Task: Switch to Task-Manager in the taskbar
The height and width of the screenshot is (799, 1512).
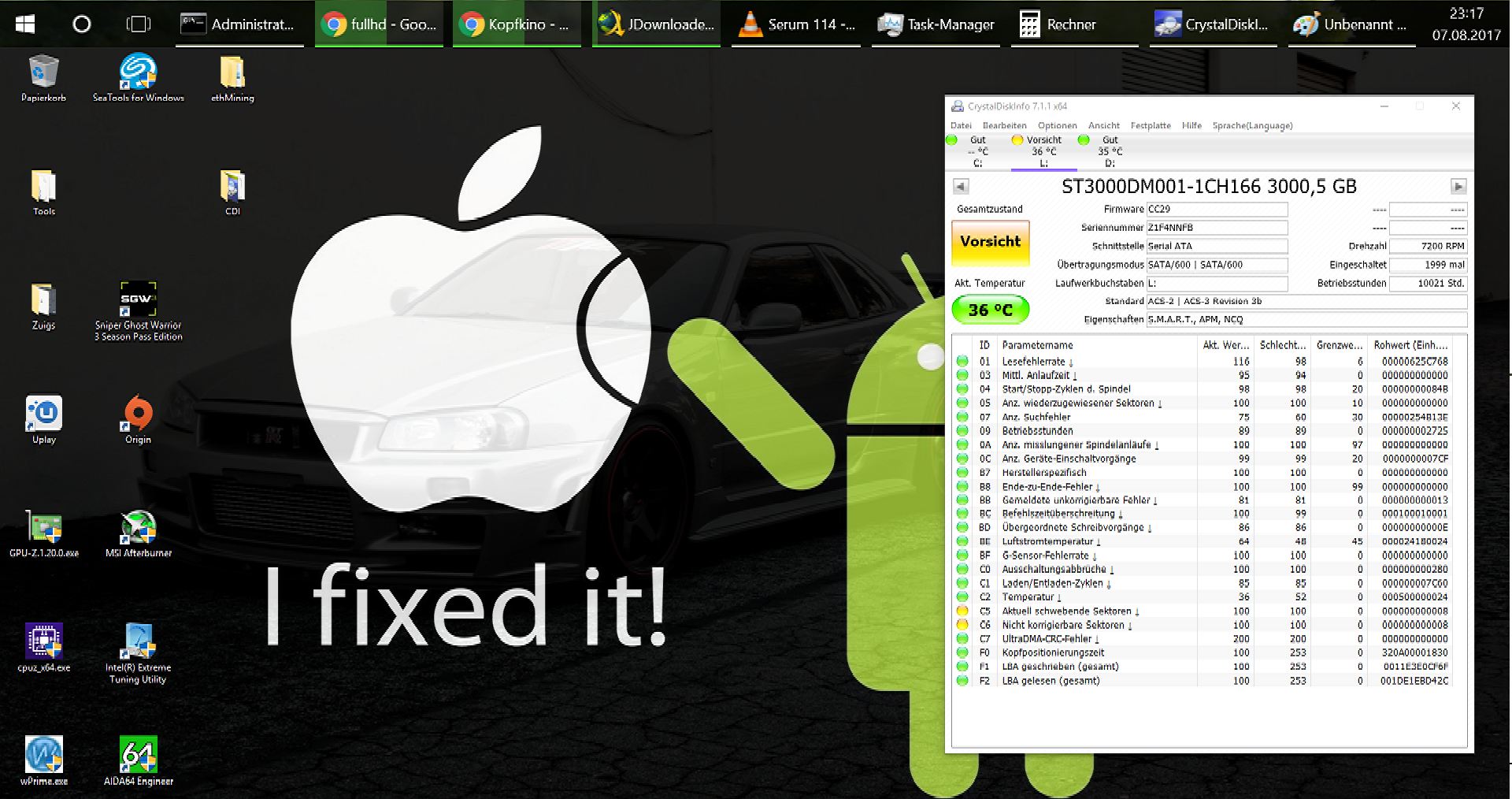Action: [x=936, y=24]
